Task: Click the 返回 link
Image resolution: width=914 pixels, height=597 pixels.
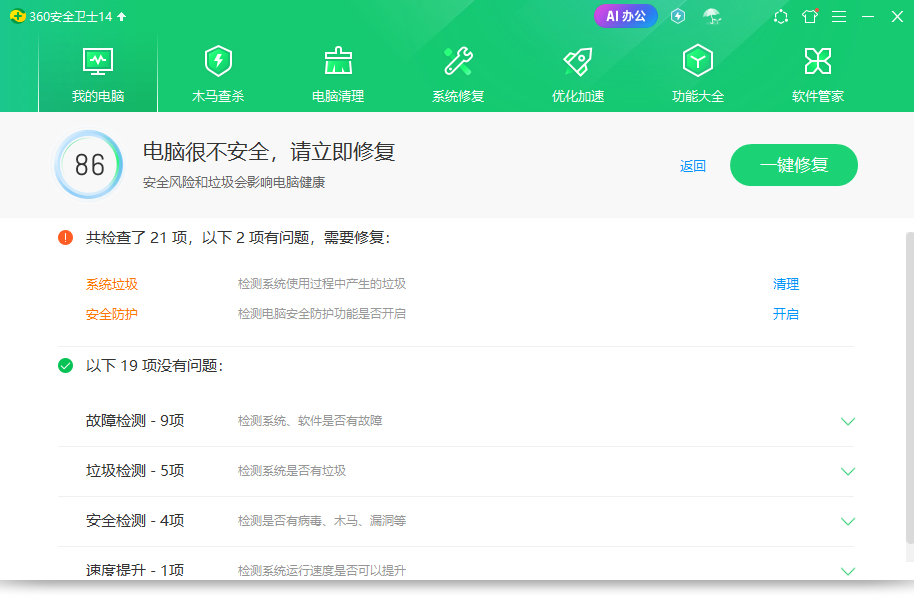Action: pos(692,166)
